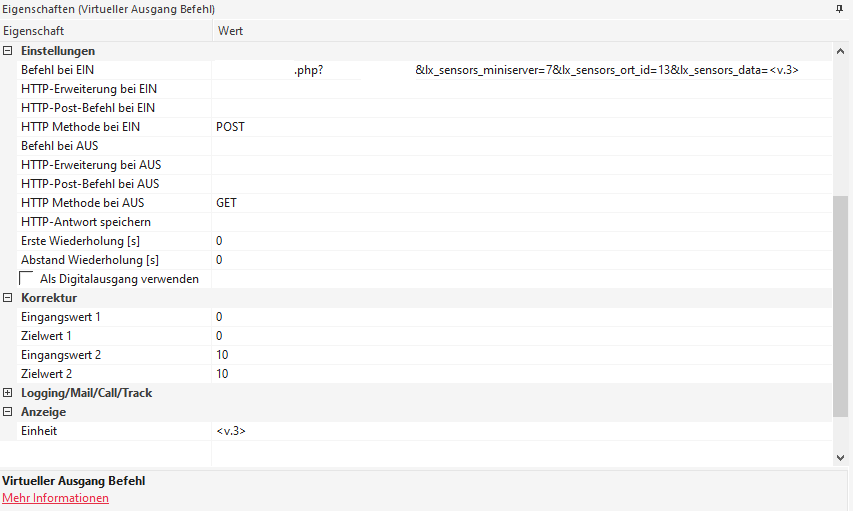Edit the Zielwert 2 value
Viewport: 853px width, 511px height.
click(520, 374)
